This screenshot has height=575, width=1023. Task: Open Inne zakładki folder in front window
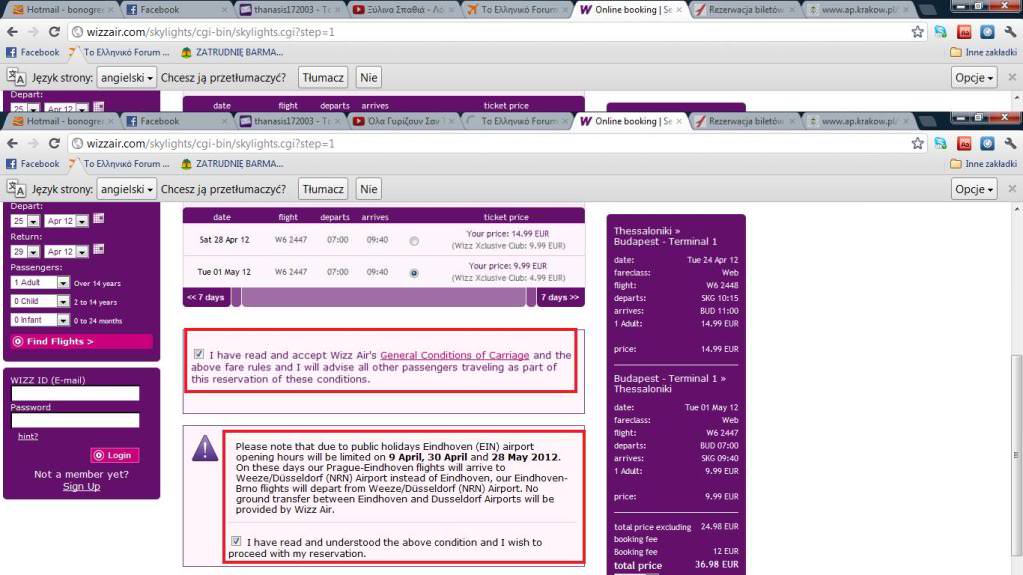(x=983, y=164)
